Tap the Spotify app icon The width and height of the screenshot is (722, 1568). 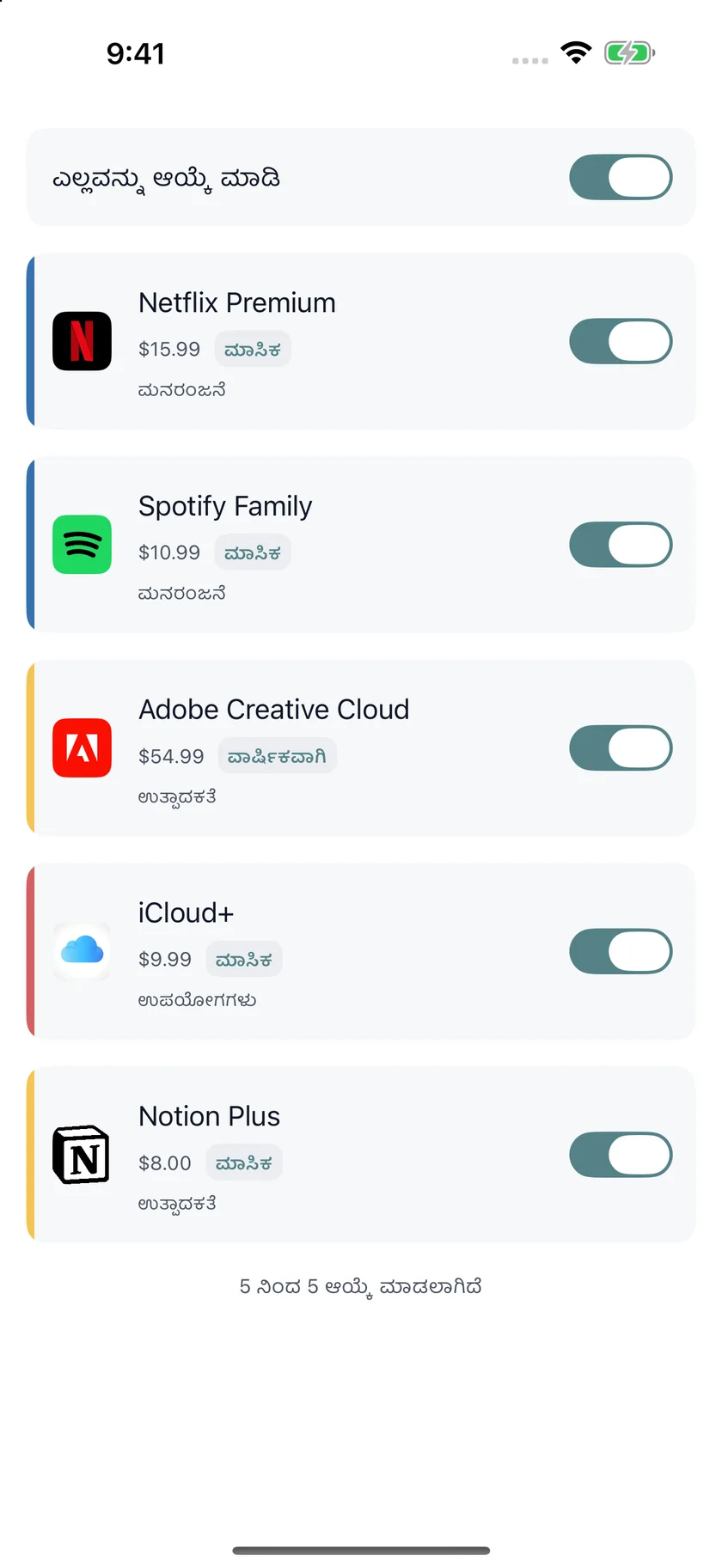[x=82, y=545]
